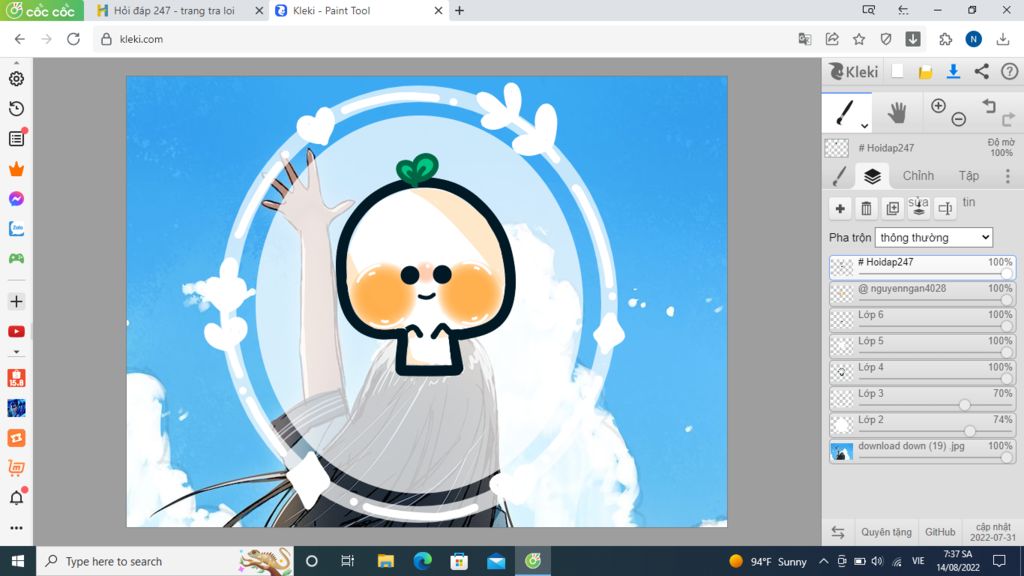Screen dimensions: 1024x576
Task: Switch to Hỏi đáp 247 browser tab
Action: click(x=174, y=10)
